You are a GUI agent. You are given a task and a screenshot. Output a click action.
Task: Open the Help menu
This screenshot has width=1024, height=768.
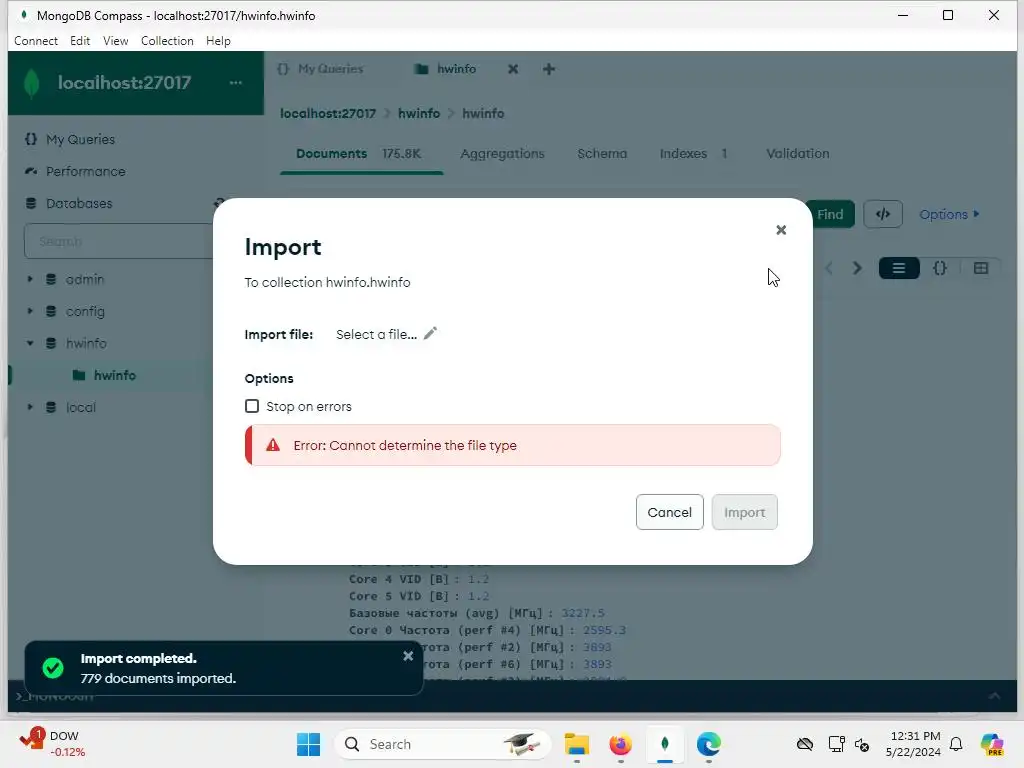pos(218,40)
